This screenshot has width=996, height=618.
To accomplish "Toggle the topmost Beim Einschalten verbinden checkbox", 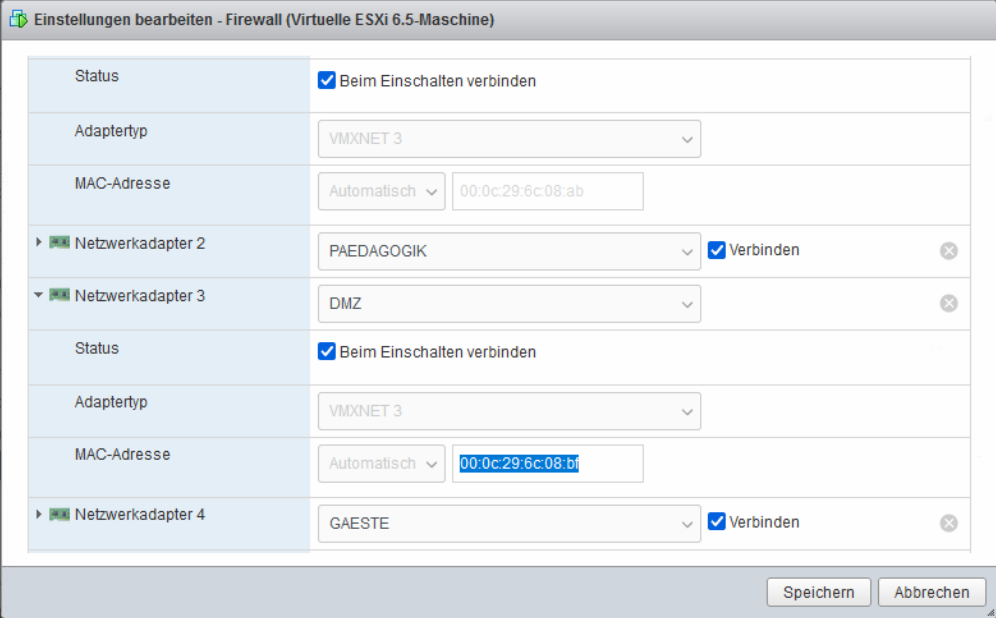I will (326, 80).
